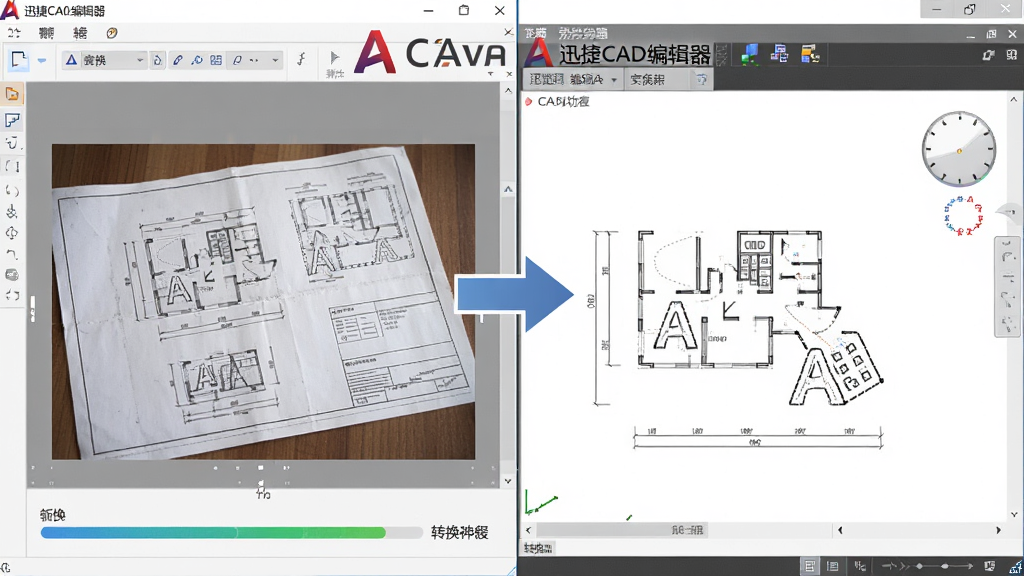Select the bottom bracket arrows tool in left sidebar
Image resolution: width=1024 pixels, height=576 pixels.
12,295
